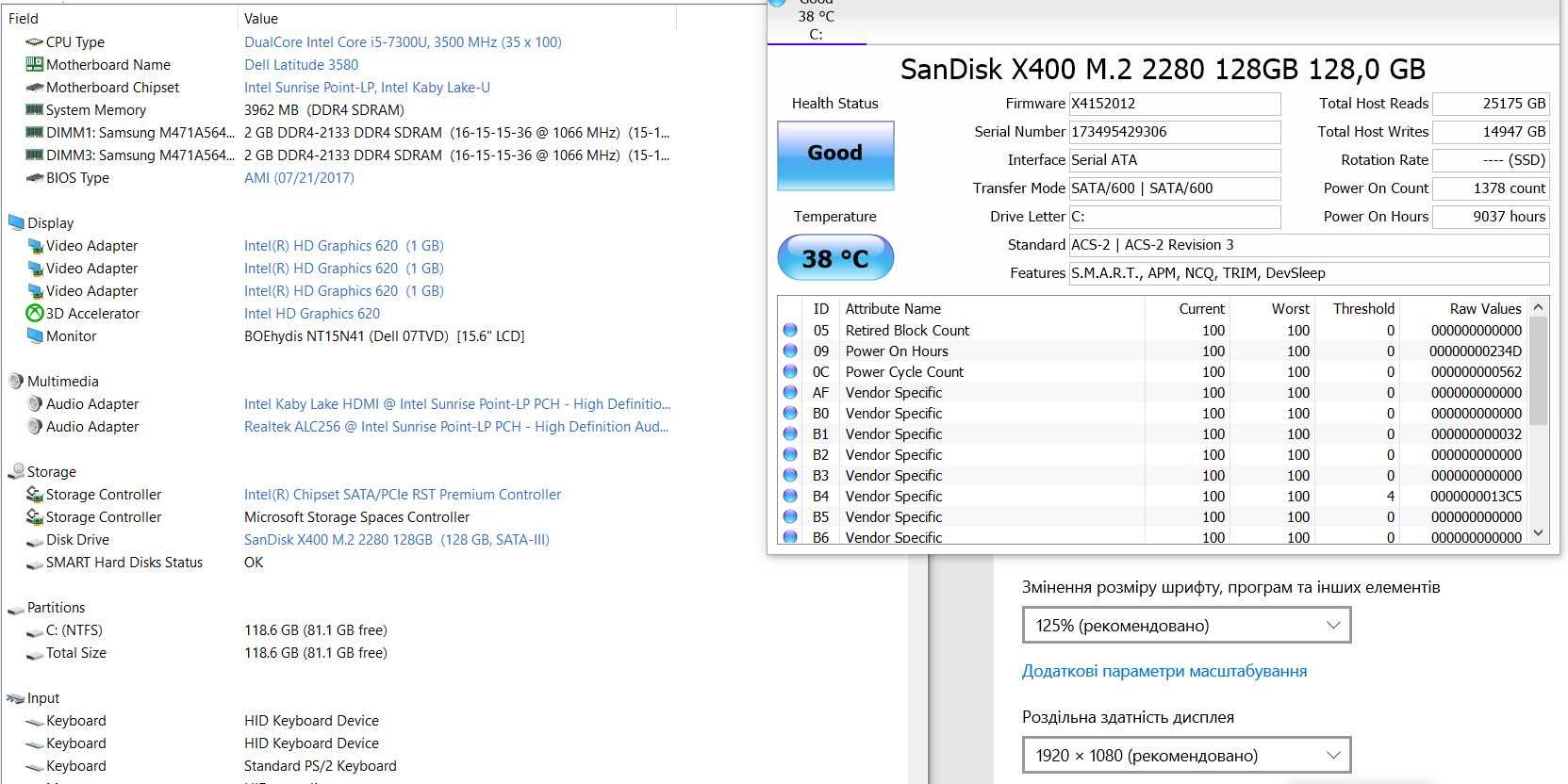Open Realtek ALC256 audio adapter link
1568x784 pixels.
(456, 427)
